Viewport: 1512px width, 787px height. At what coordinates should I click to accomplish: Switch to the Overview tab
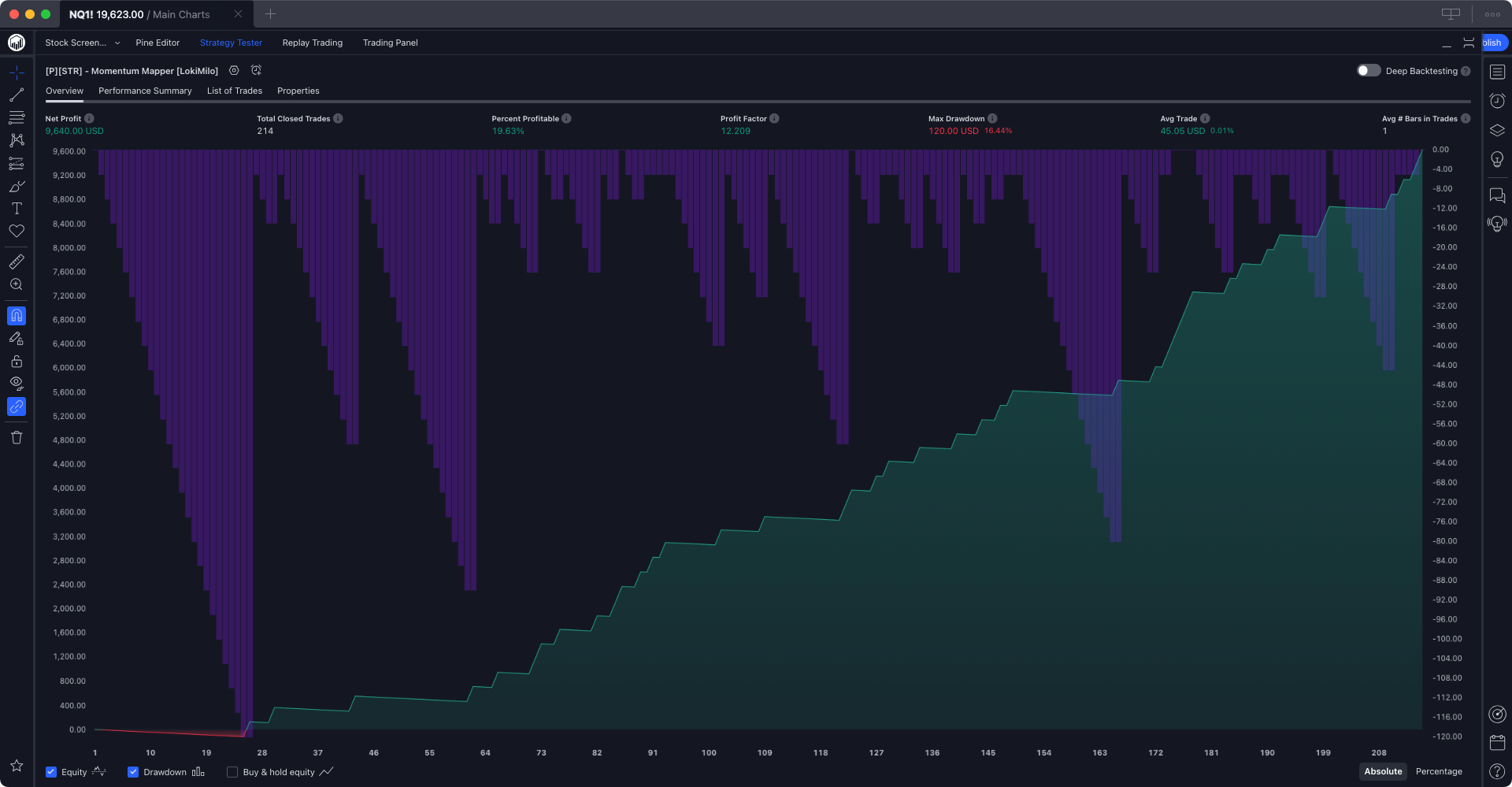tap(65, 91)
